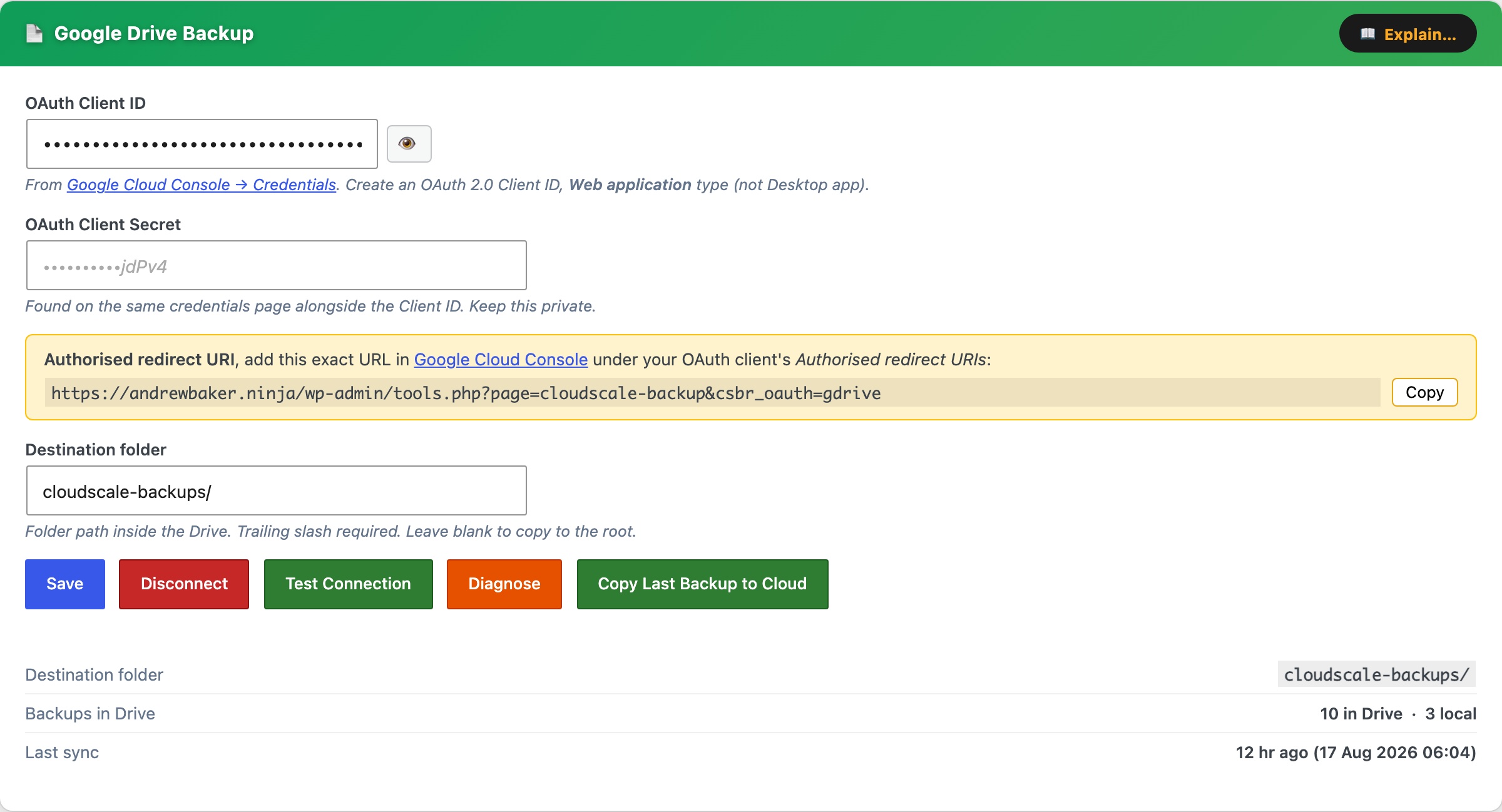Viewport: 1502px width, 812px height.
Task: Copy Last Backup to Cloud
Action: (x=703, y=584)
